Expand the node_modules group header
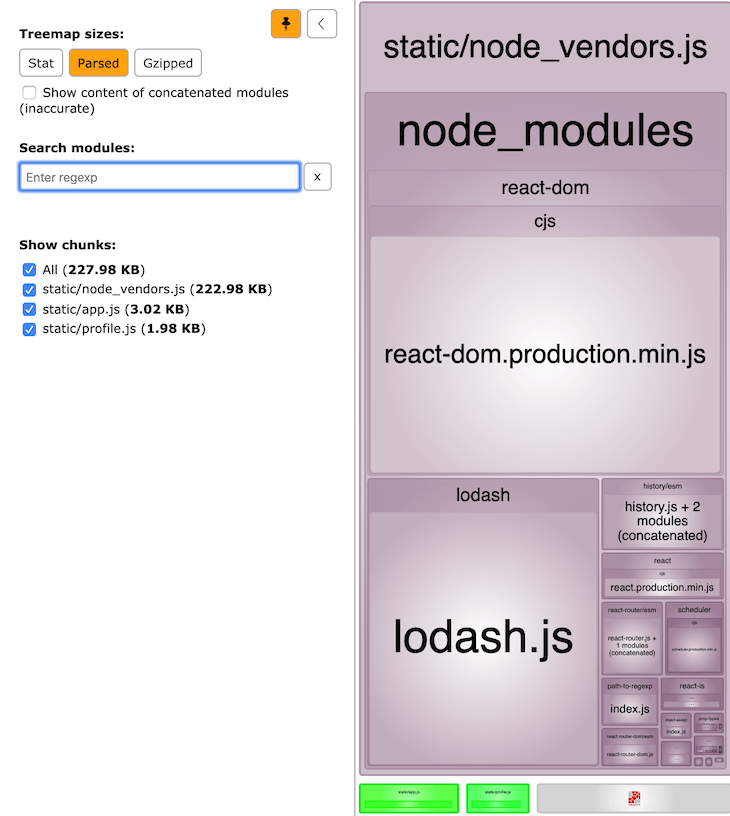 pos(545,131)
